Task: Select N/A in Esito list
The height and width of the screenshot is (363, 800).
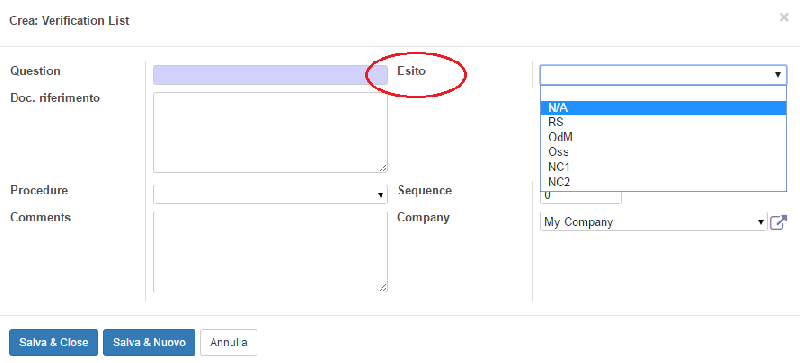Action: pos(663,108)
